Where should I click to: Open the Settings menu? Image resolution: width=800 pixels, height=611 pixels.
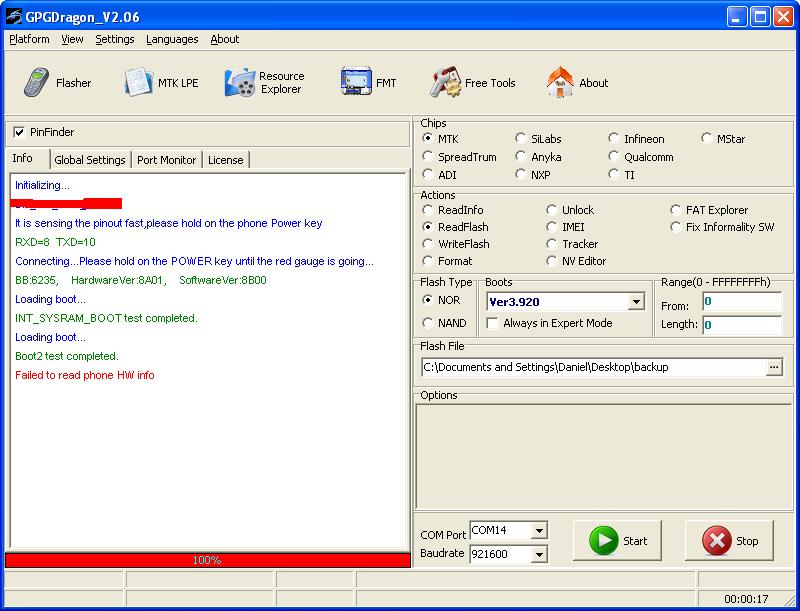(115, 39)
